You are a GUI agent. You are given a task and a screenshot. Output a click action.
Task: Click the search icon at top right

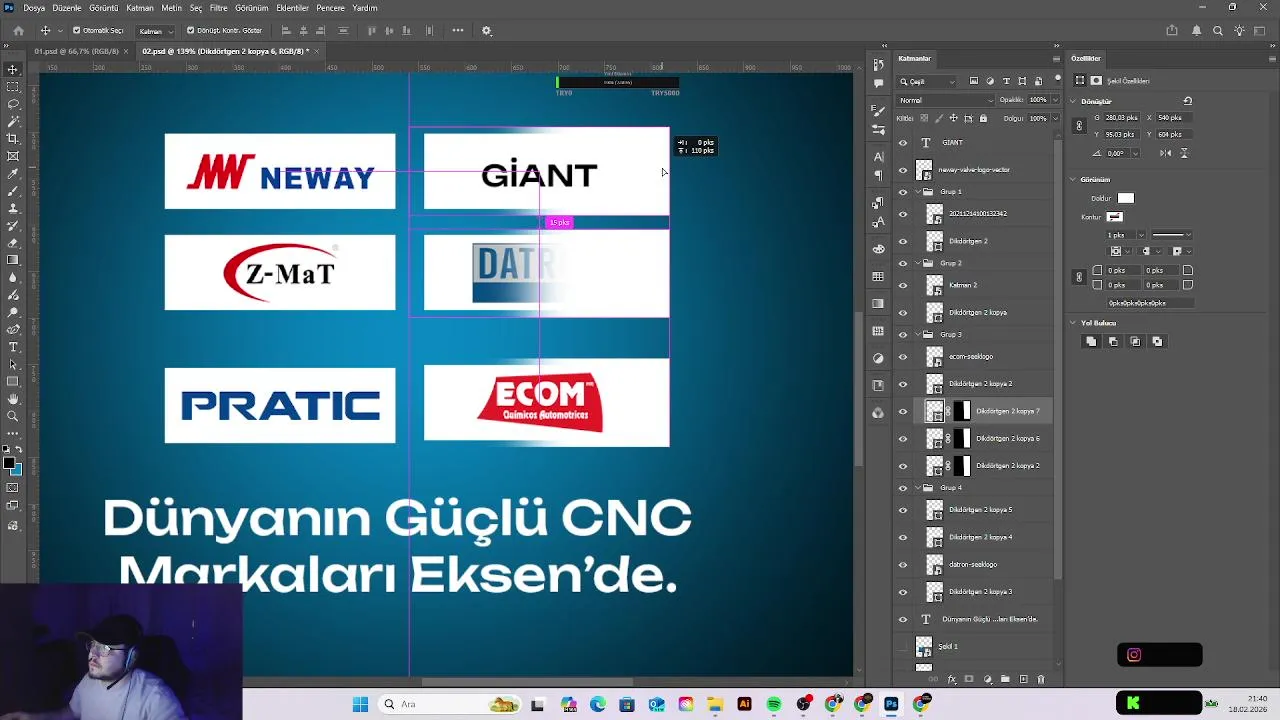click(x=1218, y=31)
